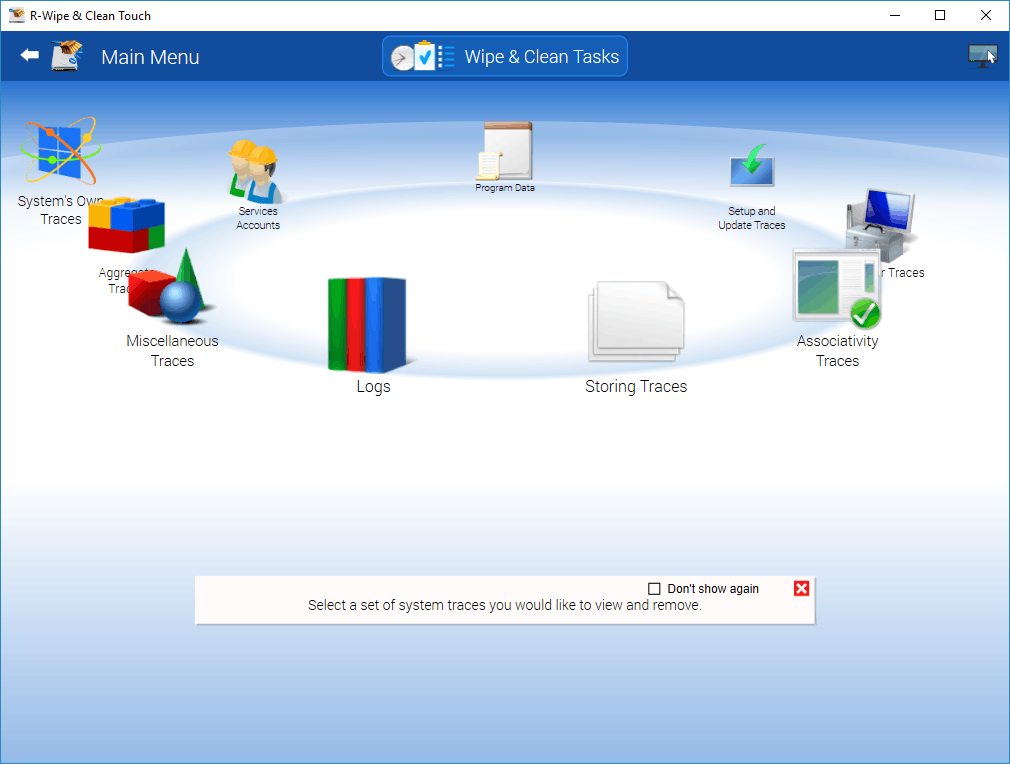The image size is (1010, 764).
Task: Click the Miscellaneous Traces label
Action: pos(172,350)
